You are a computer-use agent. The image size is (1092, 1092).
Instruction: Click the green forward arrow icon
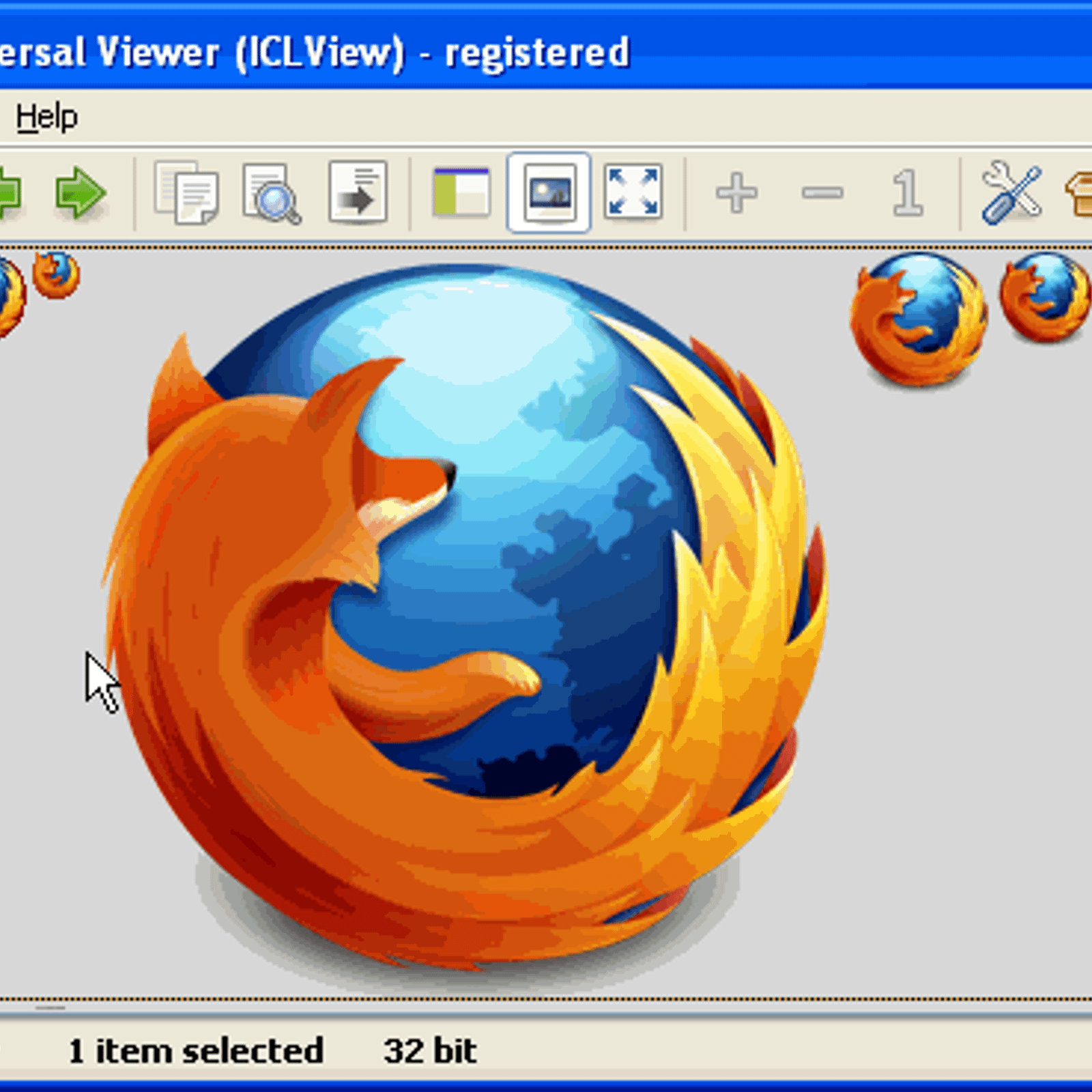(x=81, y=193)
